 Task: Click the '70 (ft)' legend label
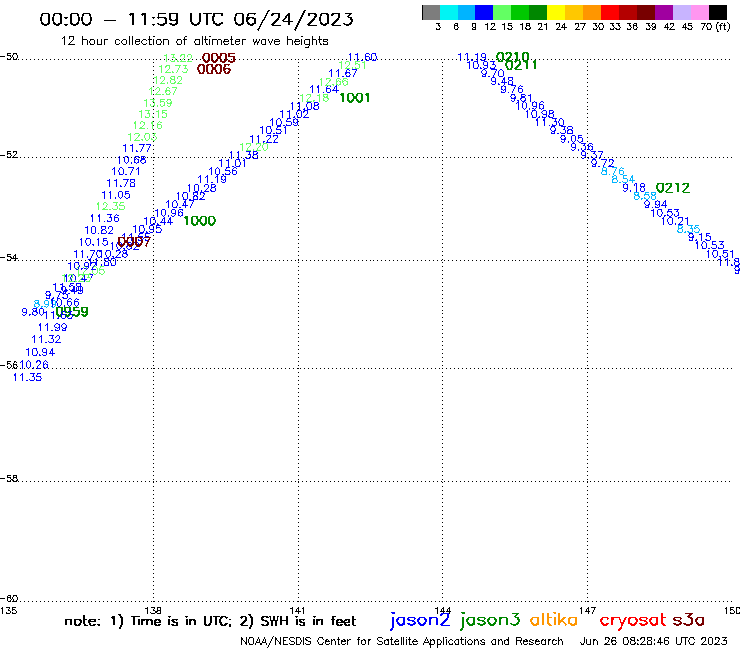715,26
